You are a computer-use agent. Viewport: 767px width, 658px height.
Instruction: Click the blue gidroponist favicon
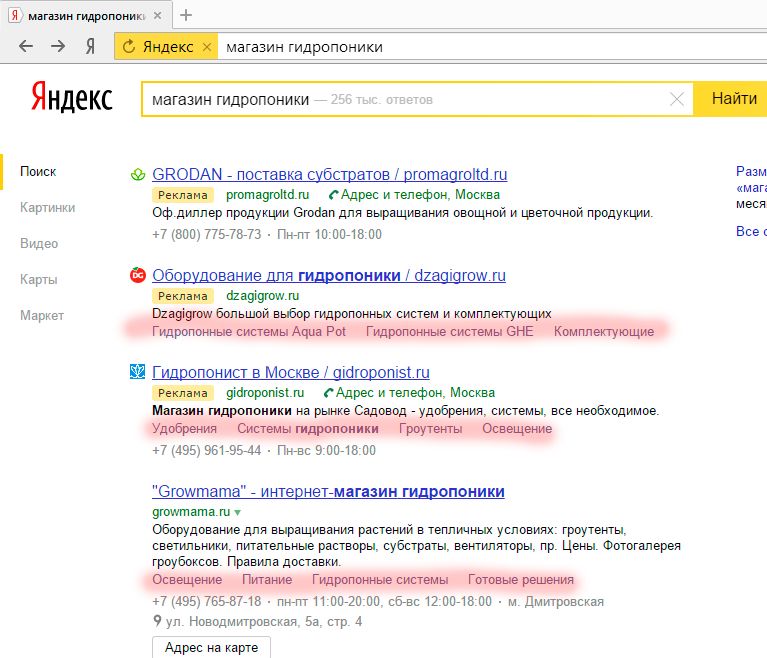(x=137, y=372)
